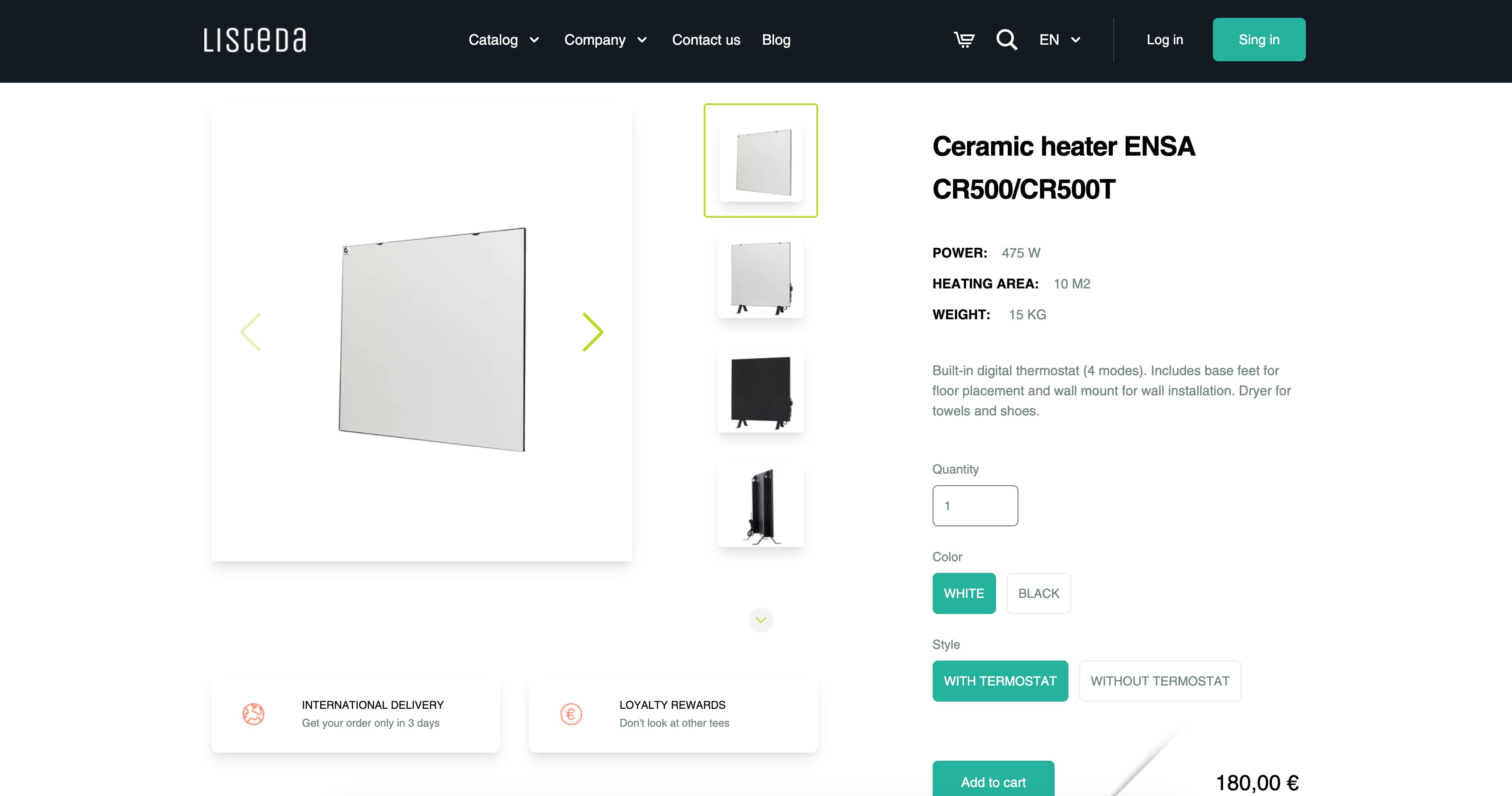This screenshot has height=796, width=1512.
Task: Select the BLACK color option
Action: click(1038, 593)
